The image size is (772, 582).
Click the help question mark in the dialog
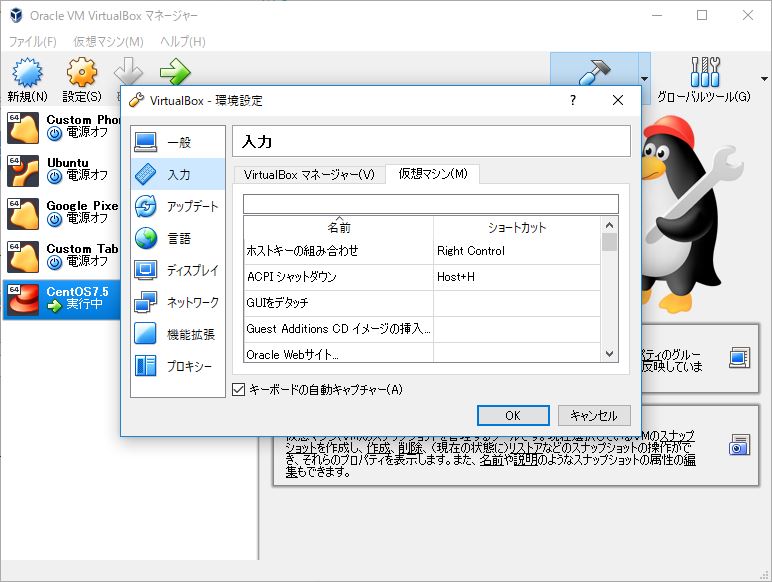[x=573, y=100]
